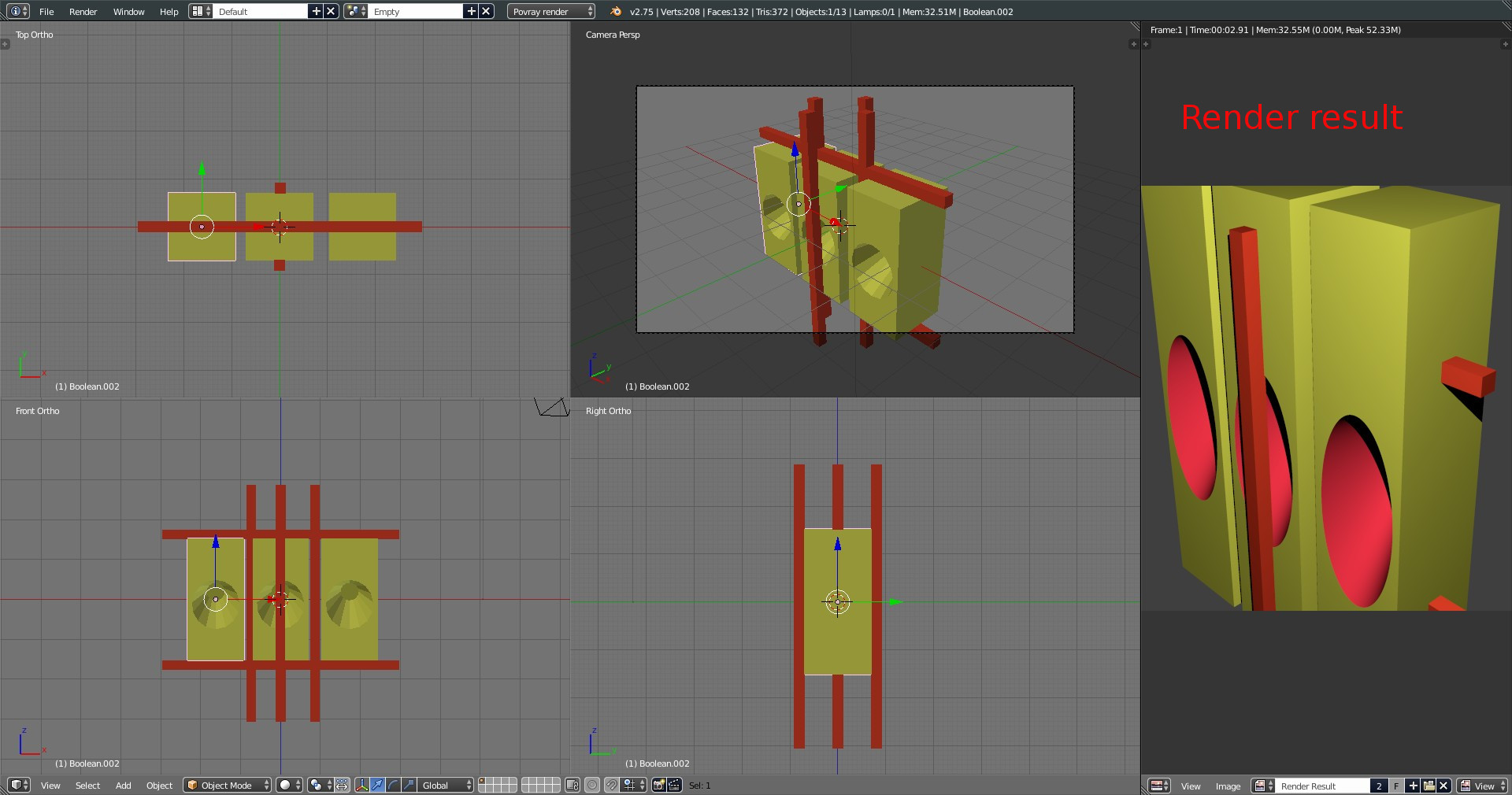Open the Render menu in top bar
1512x795 pixels.
pyautogui.click(x=83, y=12)
